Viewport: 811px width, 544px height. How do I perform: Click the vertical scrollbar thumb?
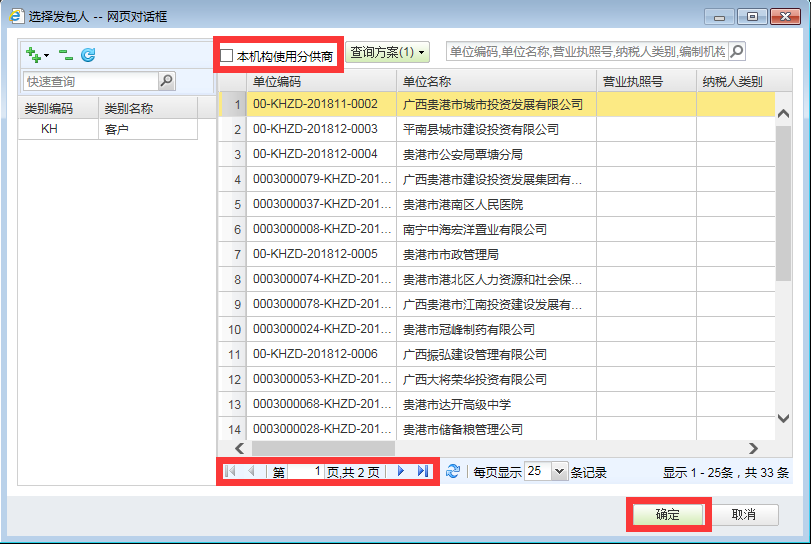[784, 203]
